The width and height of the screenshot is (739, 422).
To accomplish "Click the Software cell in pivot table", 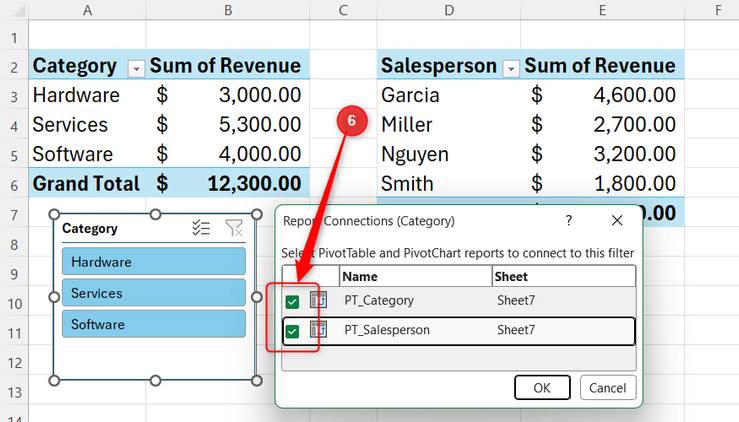I will [87, 154].
